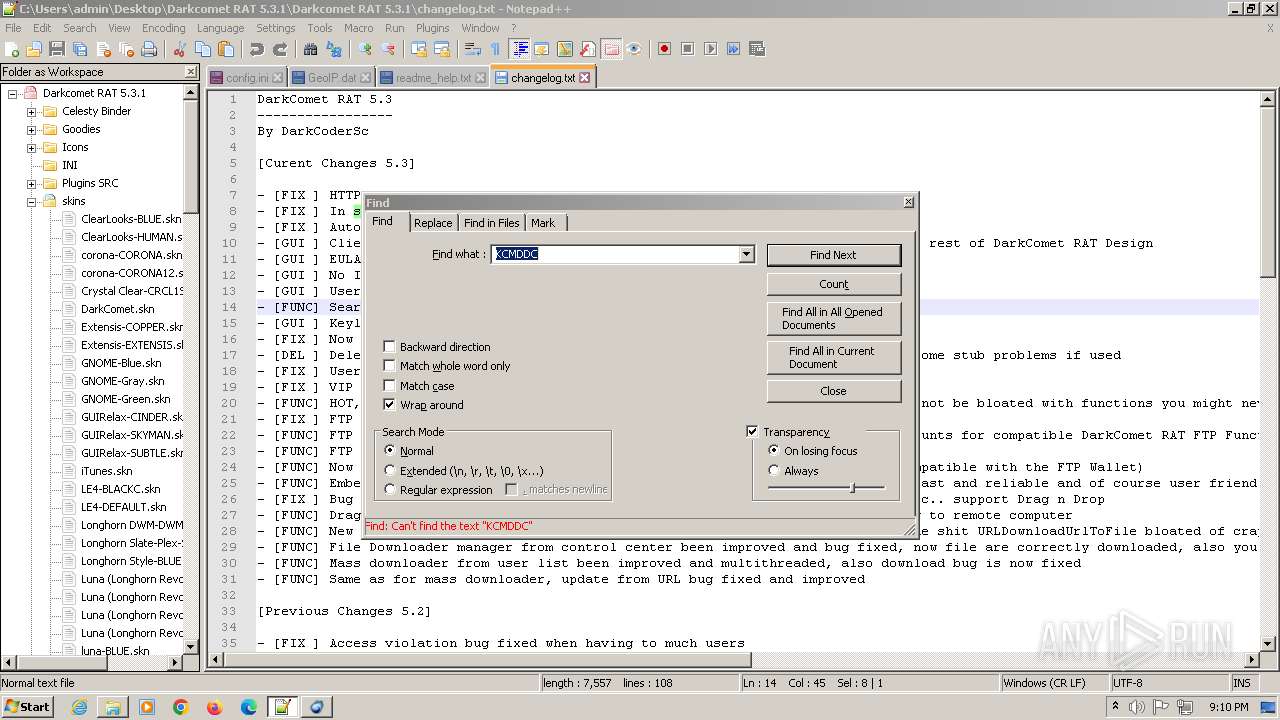1280x720 pixels.
Task: Open Find what history dropdown
Action: [x=746, y=255]
